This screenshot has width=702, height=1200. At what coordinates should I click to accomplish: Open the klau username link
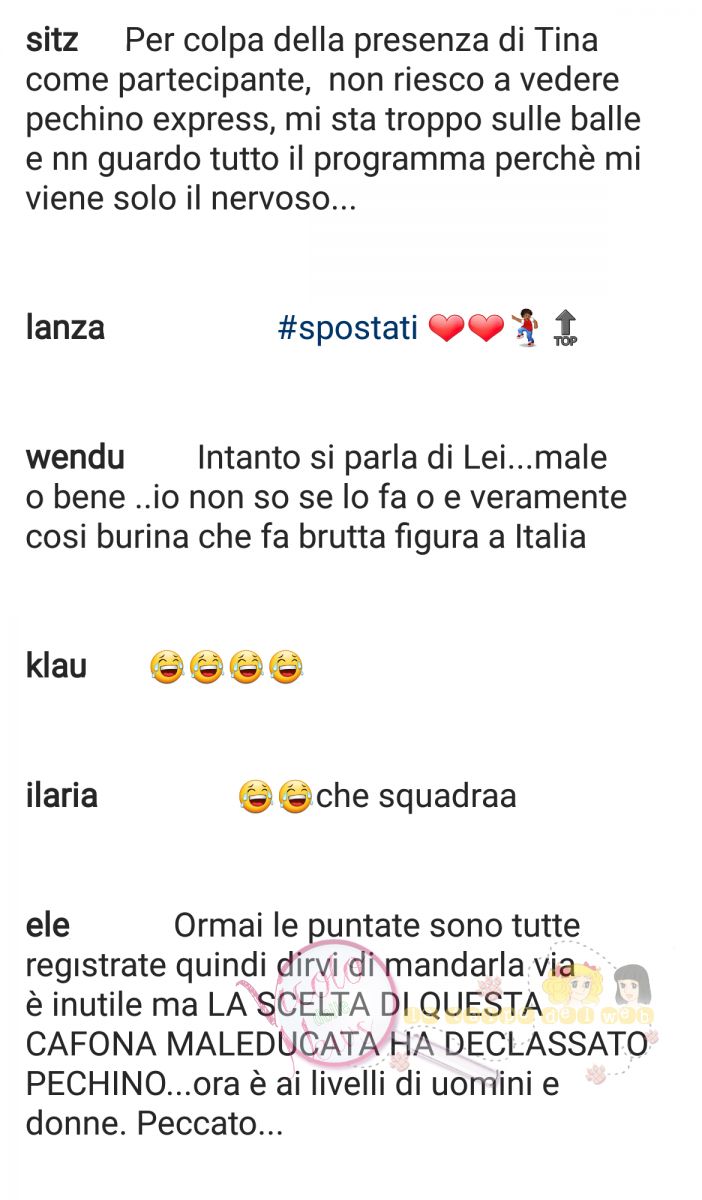pos(56,665)
